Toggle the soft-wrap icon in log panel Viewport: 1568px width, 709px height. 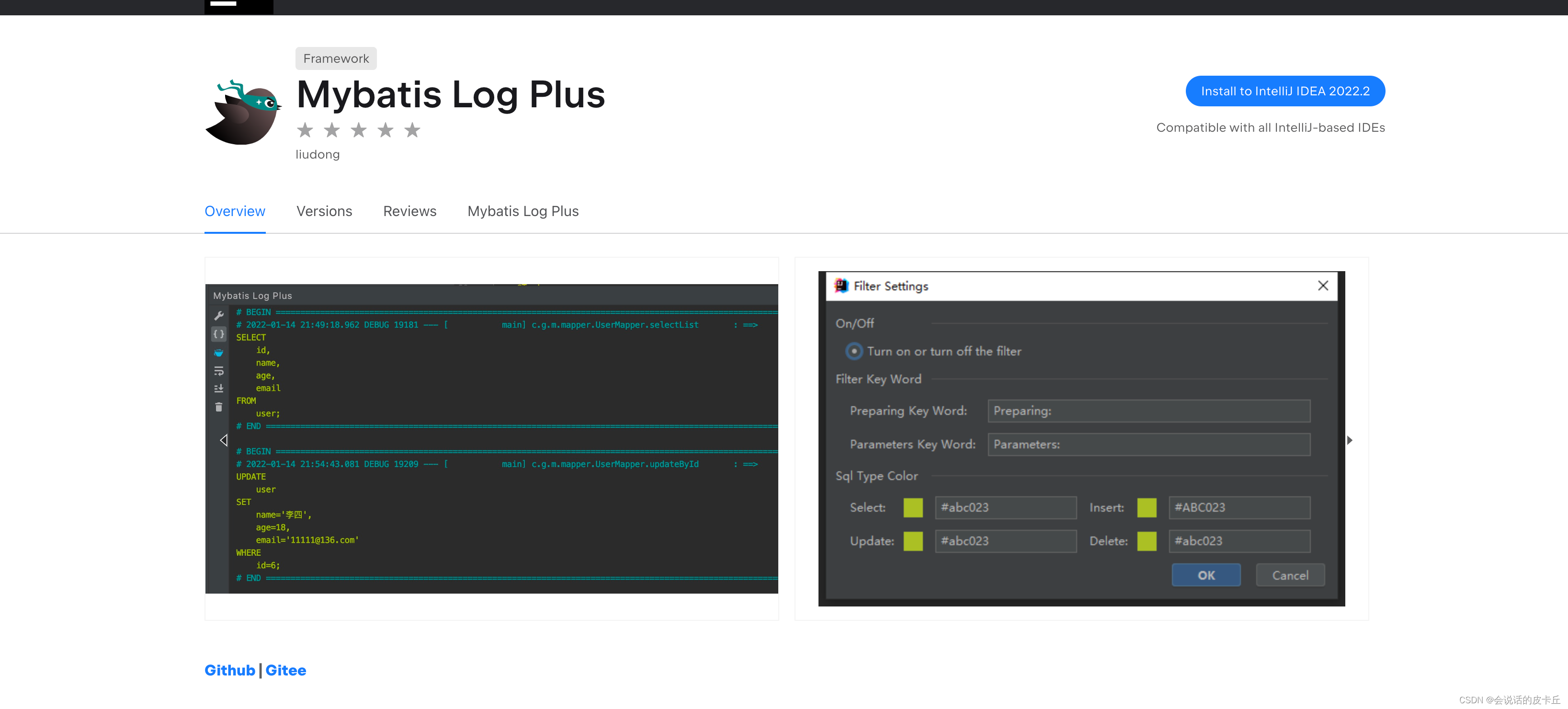[x=219, y=371]
